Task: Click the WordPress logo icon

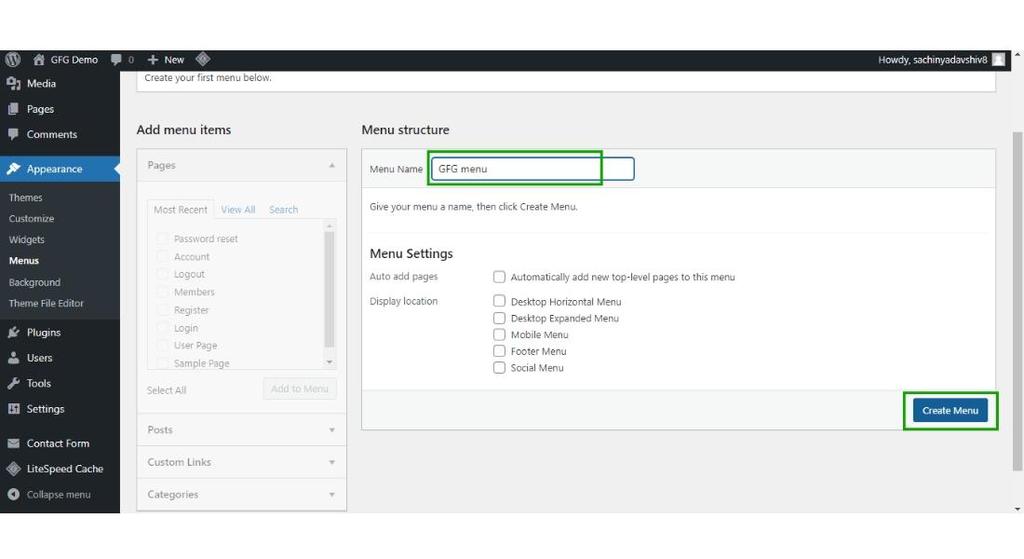Action: point(13,60)
